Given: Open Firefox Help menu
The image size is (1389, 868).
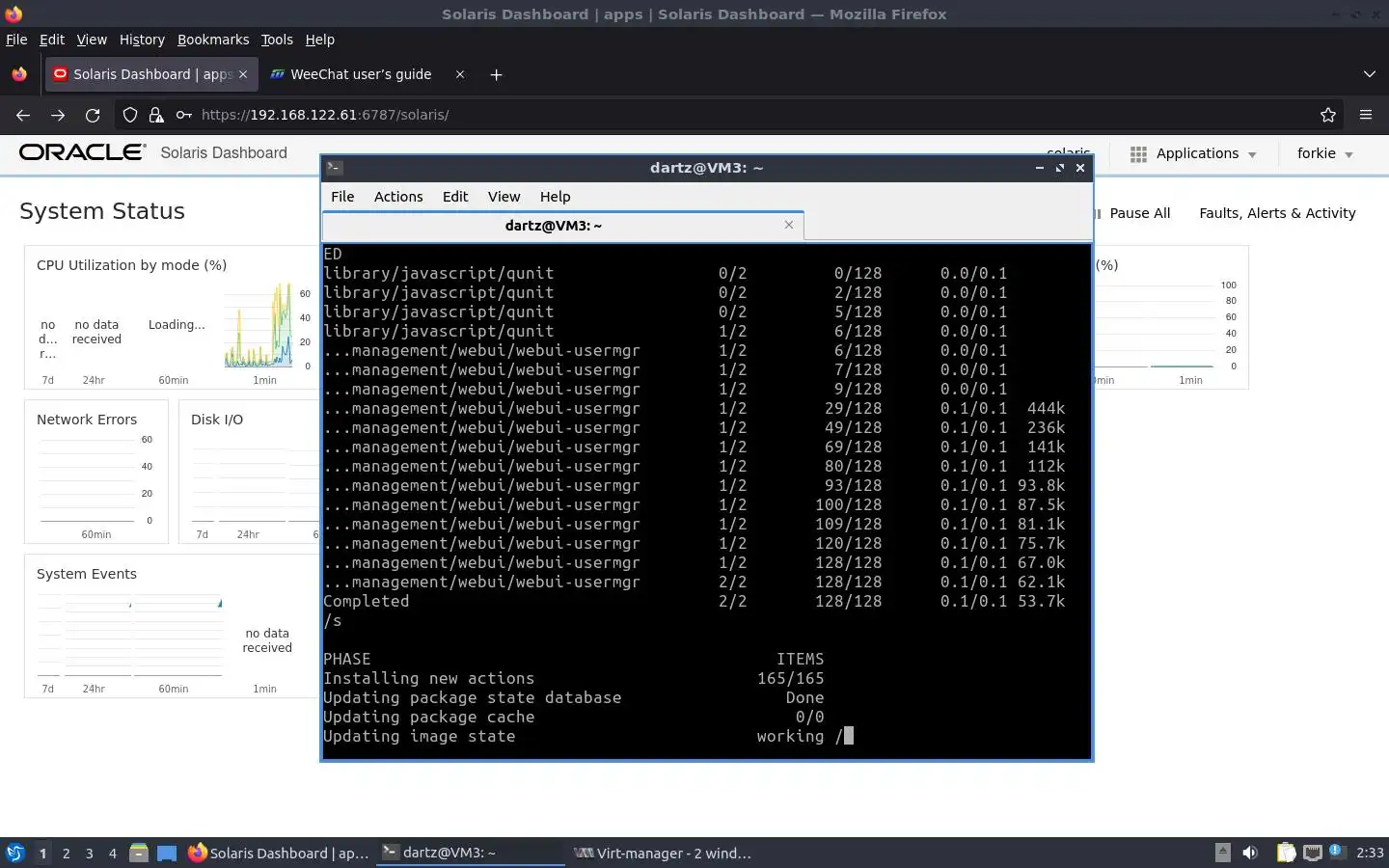Looking at the screenshot, I should click(319, 40).
